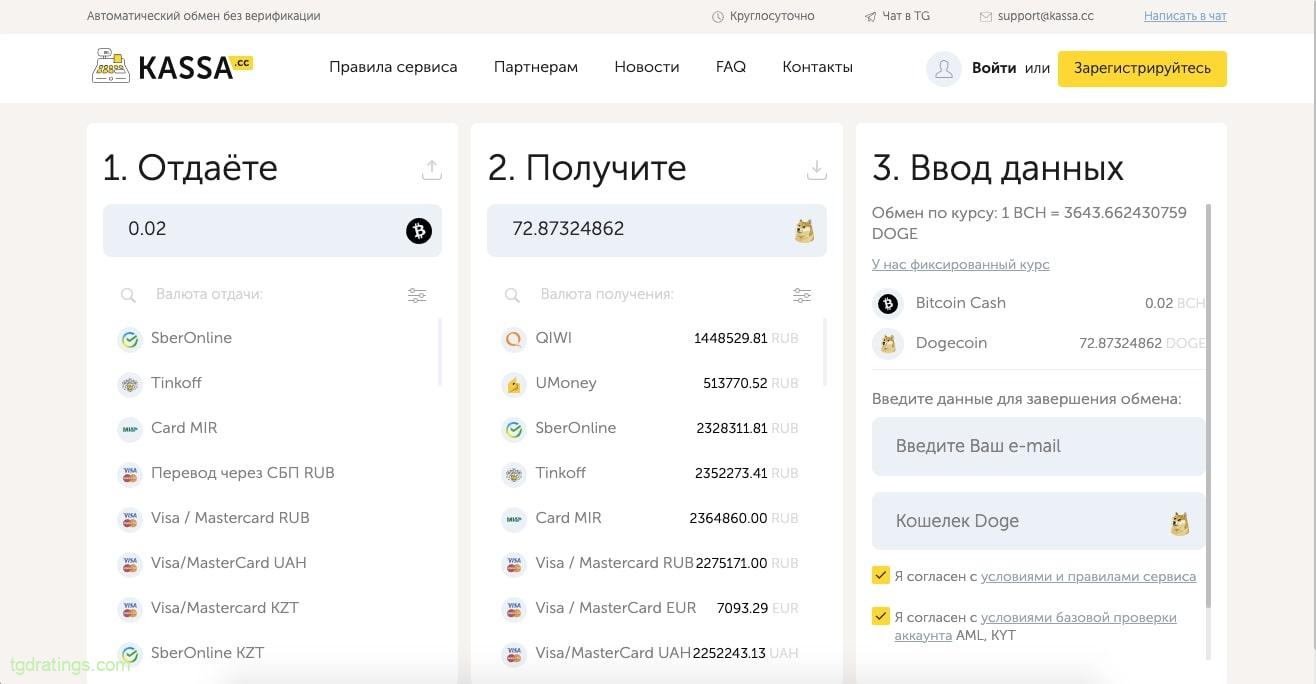This screenshot has width=1316, height=684.
Task: Open filter settings icon for Валюта отдачи
Action: [x=417, y=295]
